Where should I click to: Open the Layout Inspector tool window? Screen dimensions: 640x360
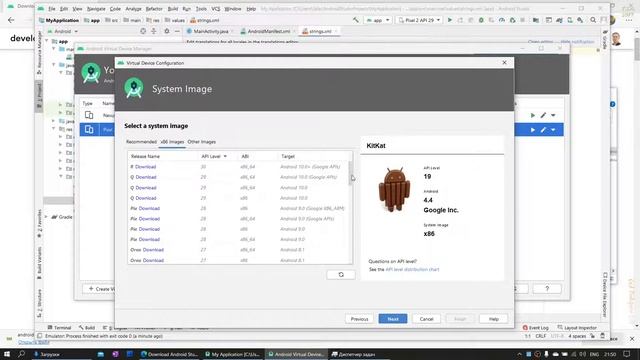coord(577,328)
